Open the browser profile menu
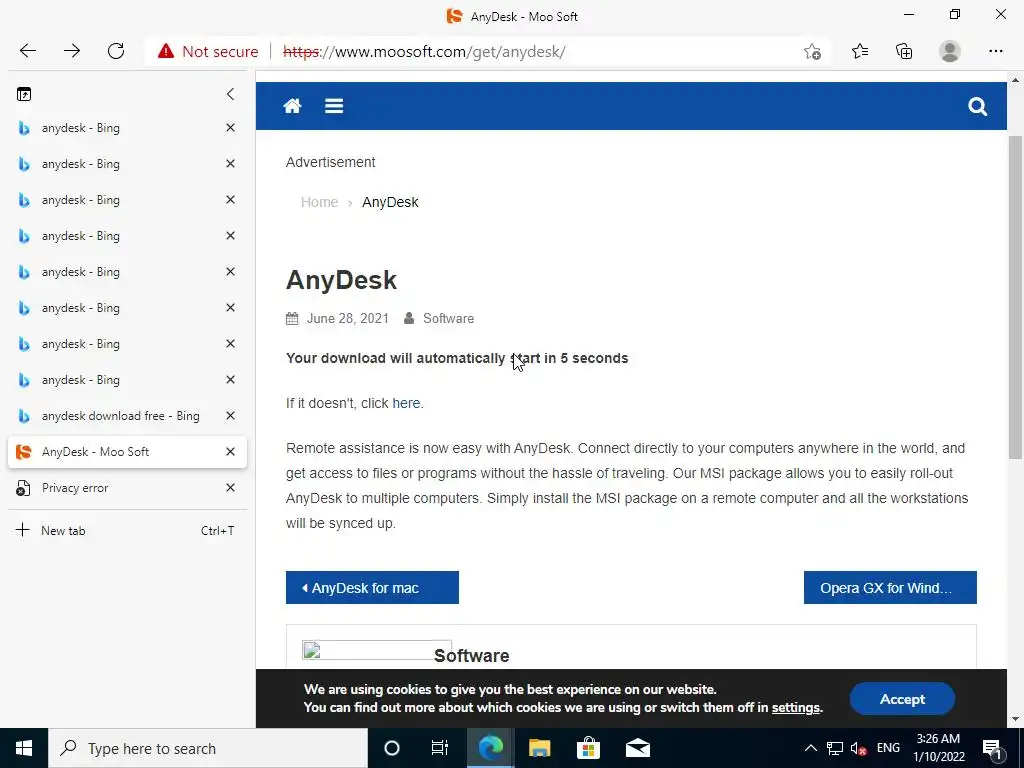 point(950,51)
